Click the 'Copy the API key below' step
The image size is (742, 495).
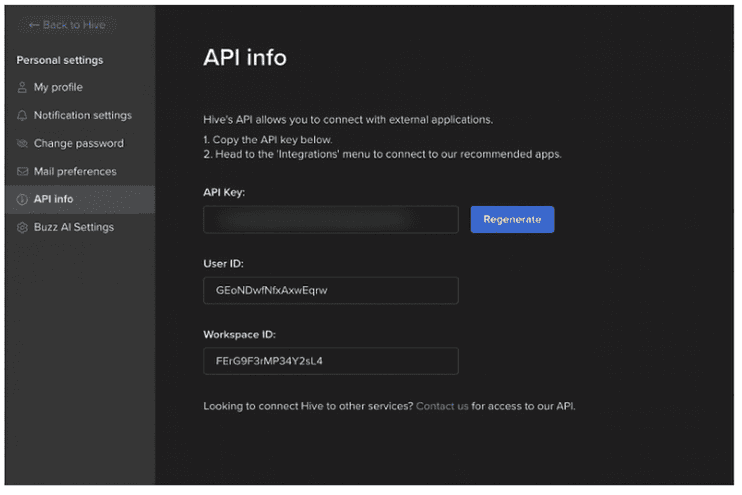pos(268,140)
